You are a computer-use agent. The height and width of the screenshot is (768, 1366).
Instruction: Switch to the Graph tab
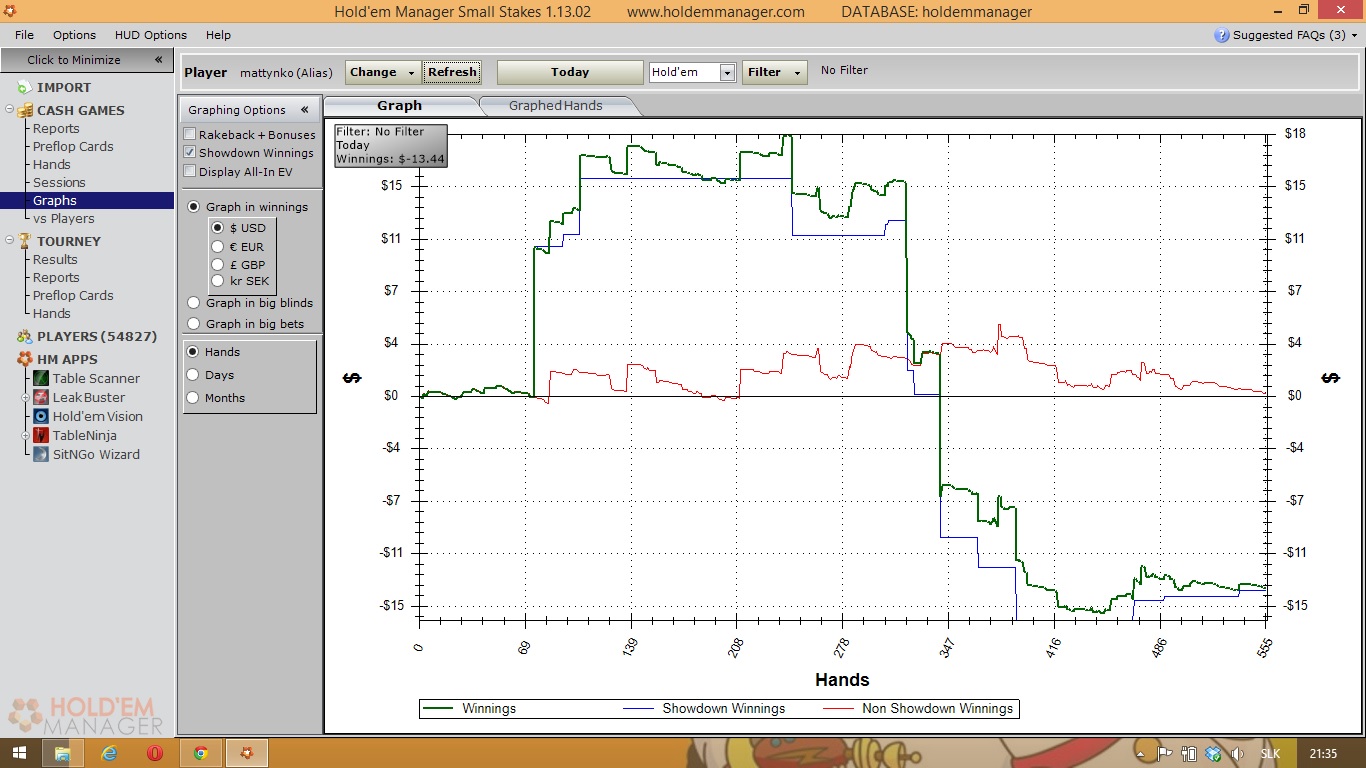coord(400,105)
